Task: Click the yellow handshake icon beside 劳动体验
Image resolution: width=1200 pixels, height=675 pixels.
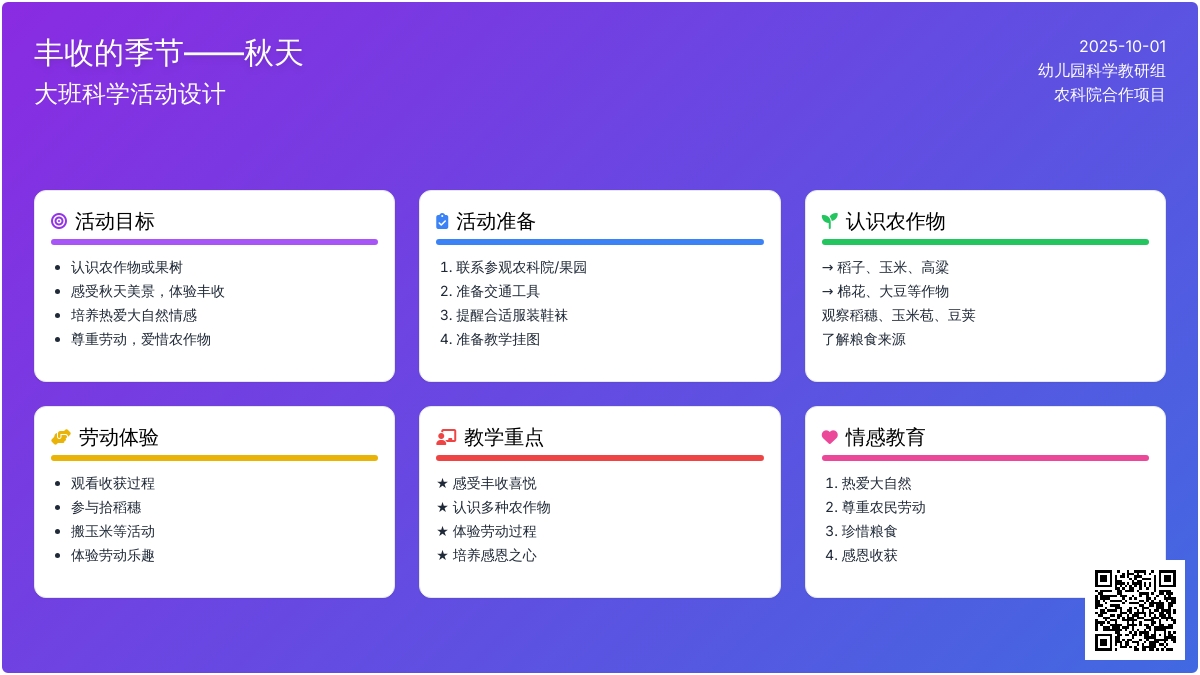Action: 61,437
